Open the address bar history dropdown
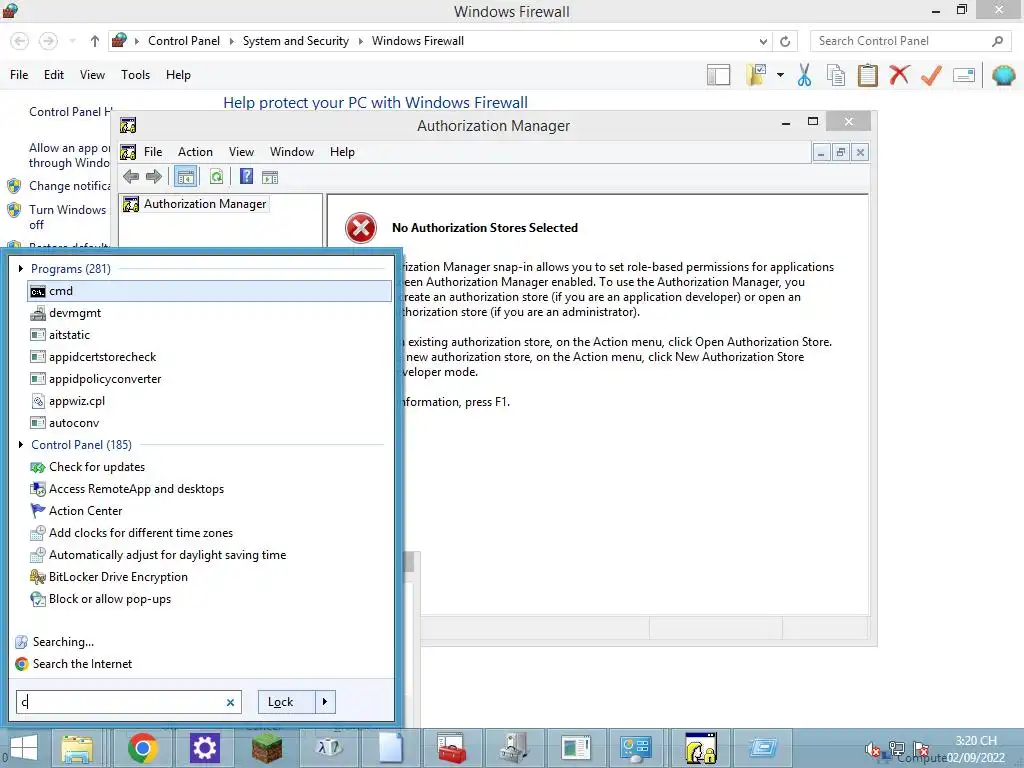The height and width of the screenshot is (768, 1024). pyautogui.click(x=763, y=41)
